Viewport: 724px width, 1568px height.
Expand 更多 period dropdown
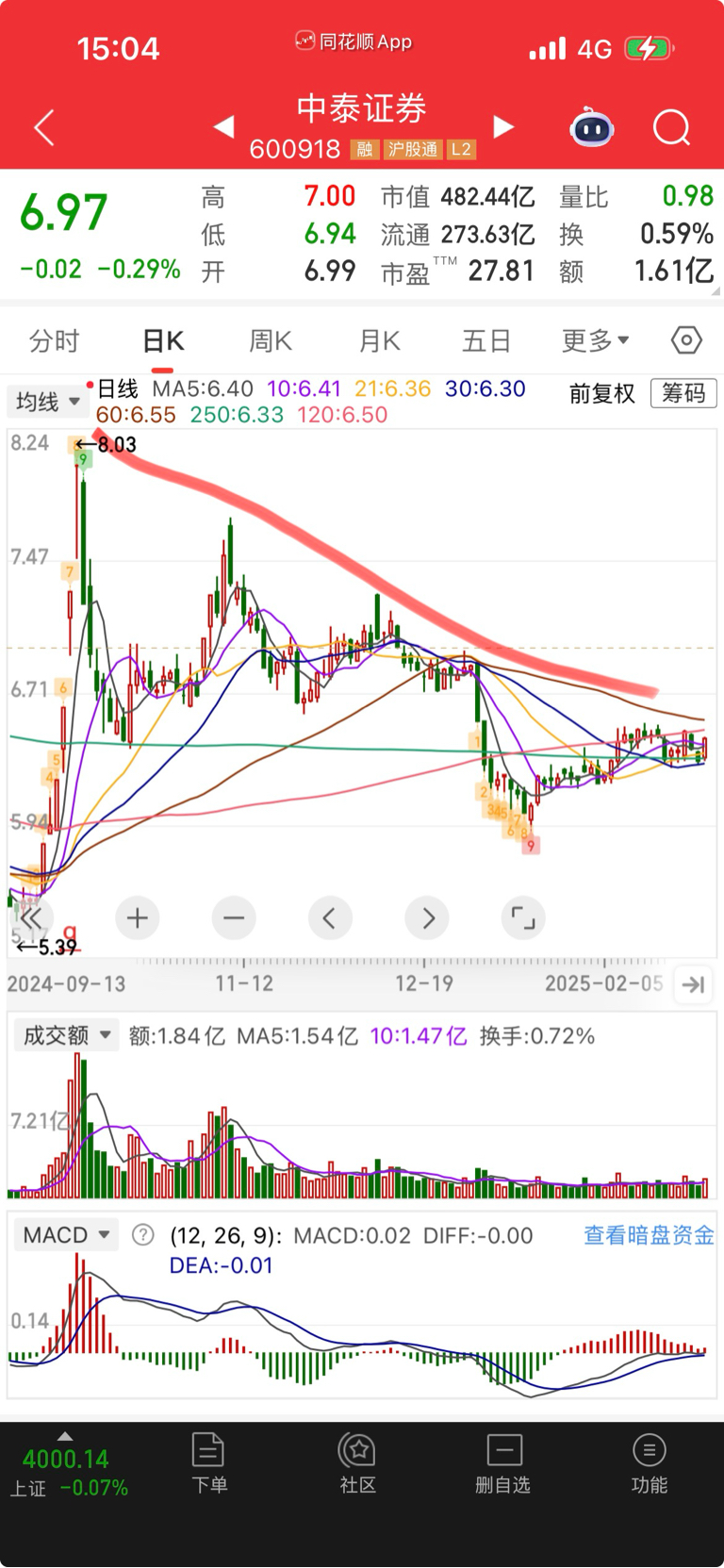coord(595,340)
